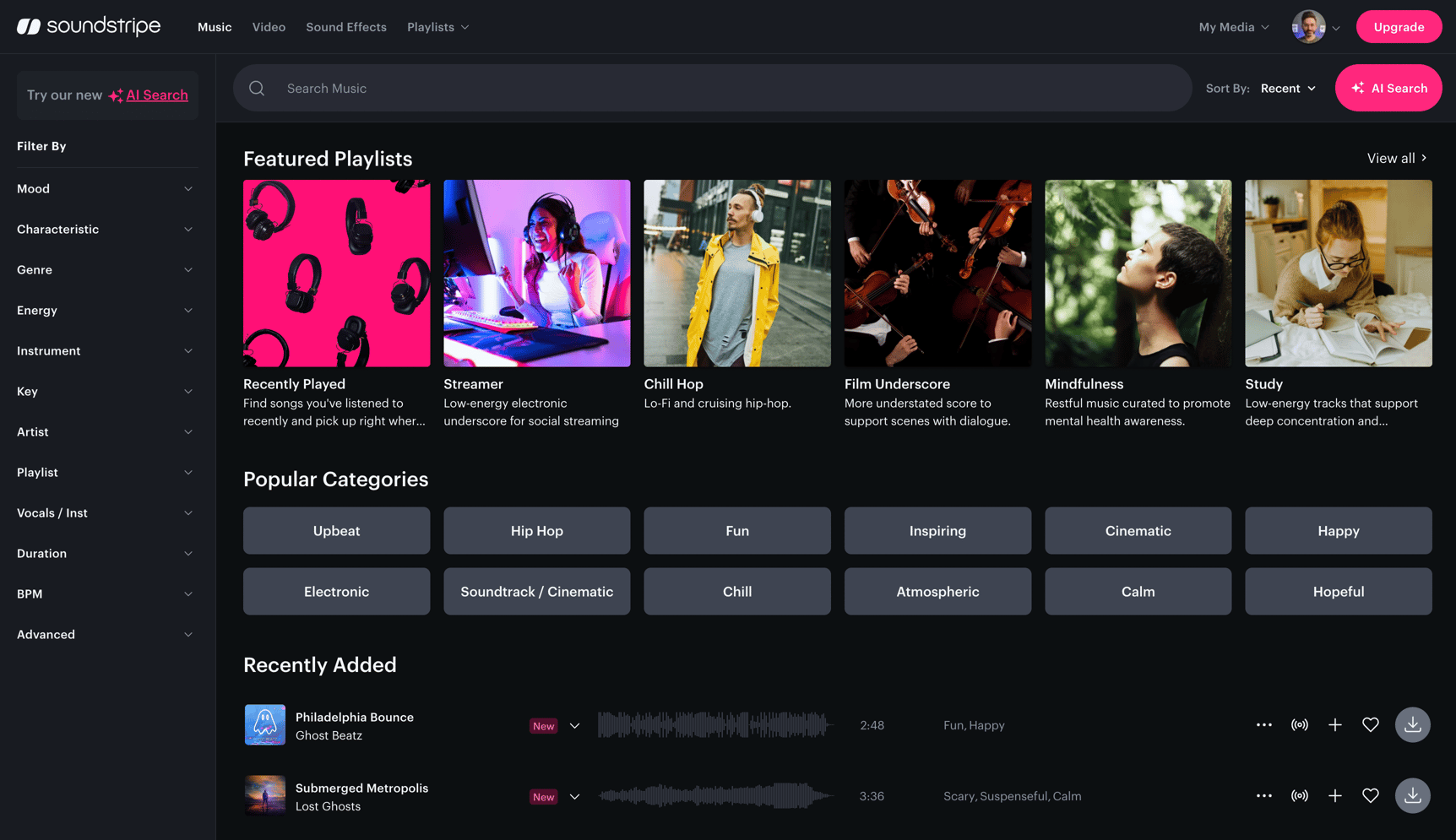The width and height of the screenshot is (1456, 840).
Task: Find similar tracks to Philadelphia Bounce
Action: [1299, 724]
